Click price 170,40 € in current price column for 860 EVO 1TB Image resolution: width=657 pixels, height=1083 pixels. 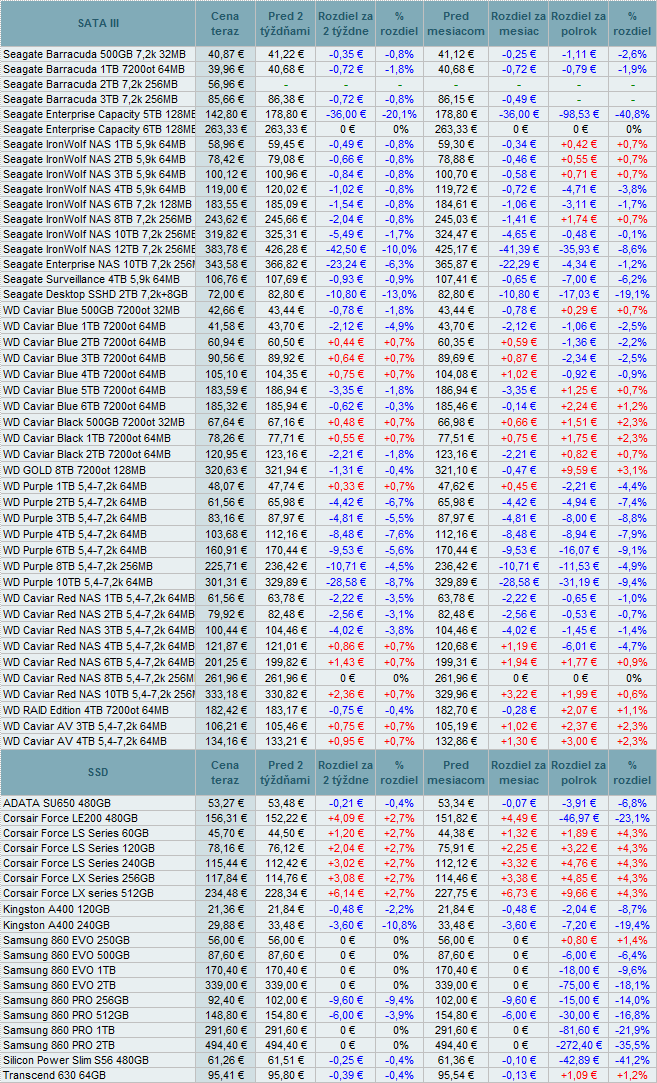pyautogui.click(x=225, y=970)
